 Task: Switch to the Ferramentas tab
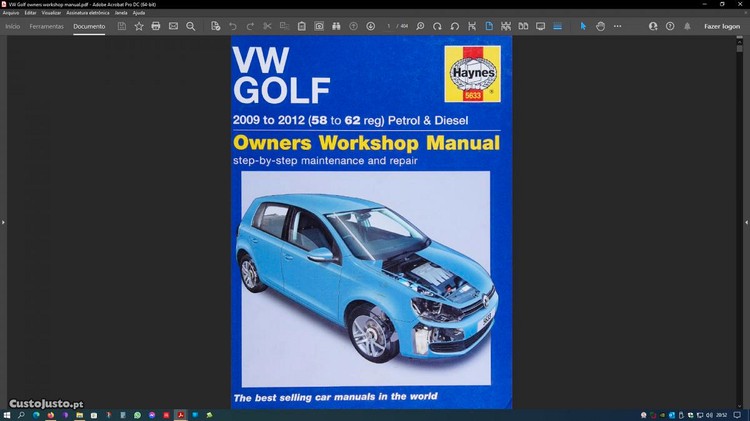[x=47, y=26]
